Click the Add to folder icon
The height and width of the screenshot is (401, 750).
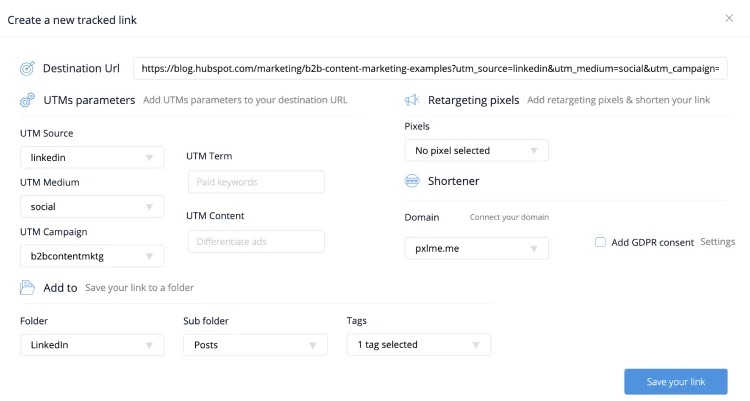(x=27, y=287)
